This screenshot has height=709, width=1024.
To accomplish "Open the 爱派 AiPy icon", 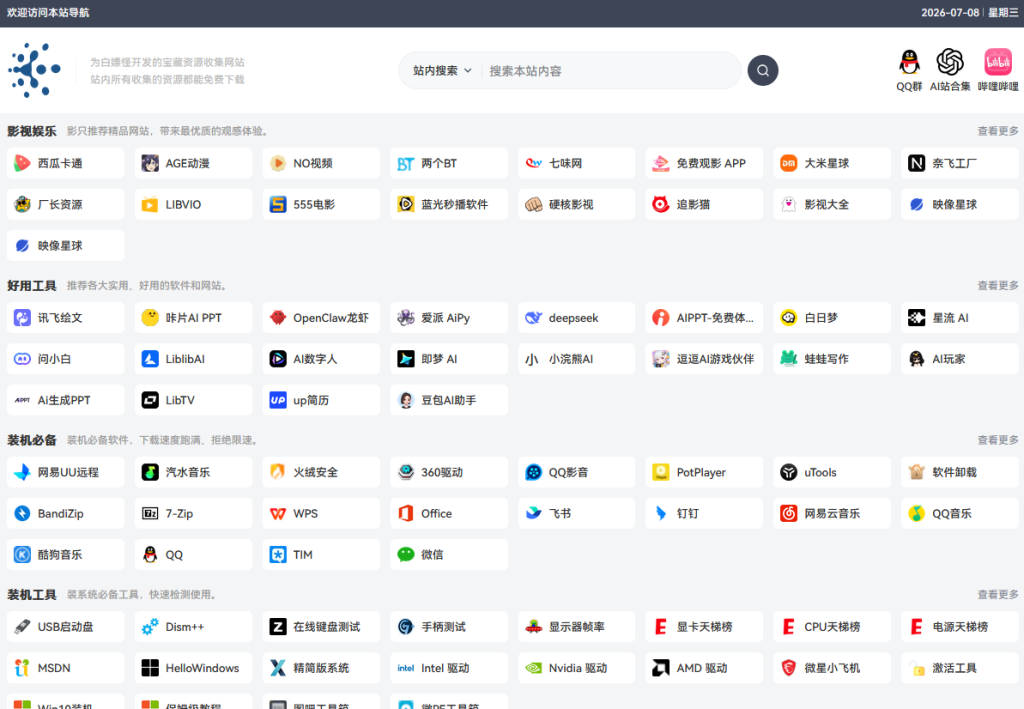I will (x=406, y=318).
